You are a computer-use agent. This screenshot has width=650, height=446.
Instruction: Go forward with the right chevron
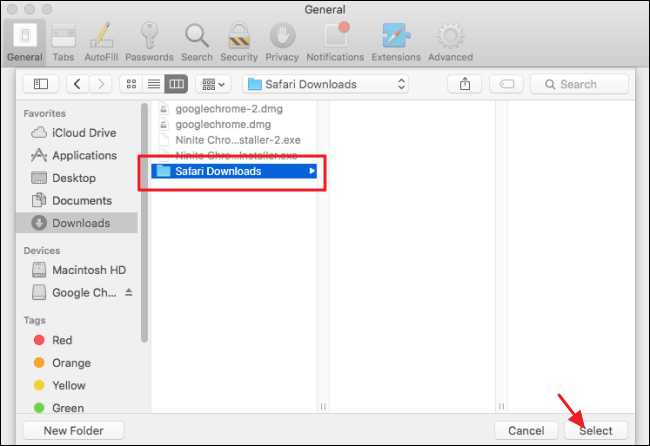coord(100,84)
